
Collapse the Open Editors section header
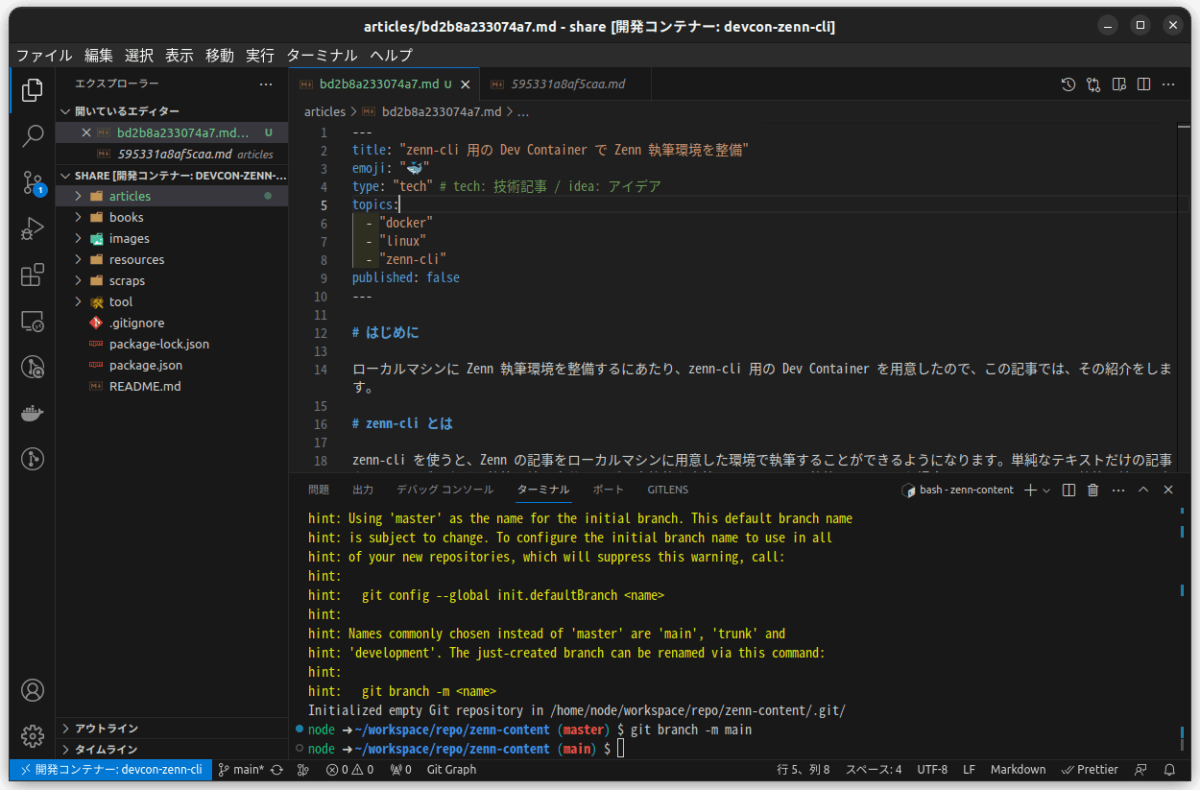click(172, 111)
